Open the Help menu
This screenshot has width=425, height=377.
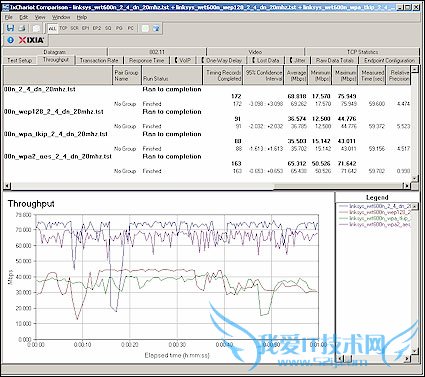82,17
